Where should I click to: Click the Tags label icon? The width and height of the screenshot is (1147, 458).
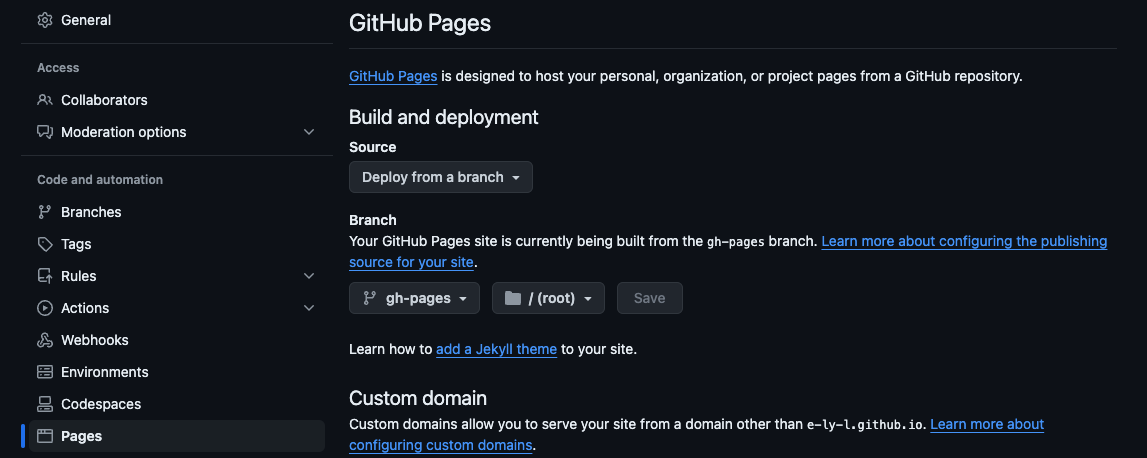(45, 244)
